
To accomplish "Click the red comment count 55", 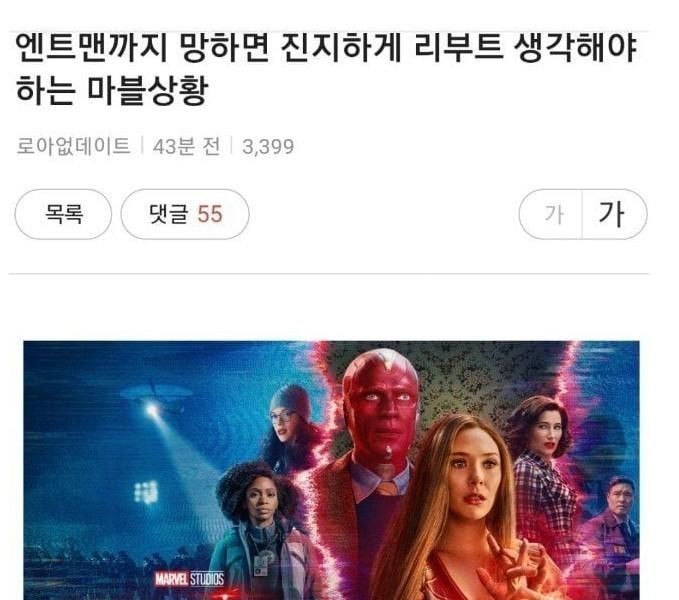I will tap(210, 214).
